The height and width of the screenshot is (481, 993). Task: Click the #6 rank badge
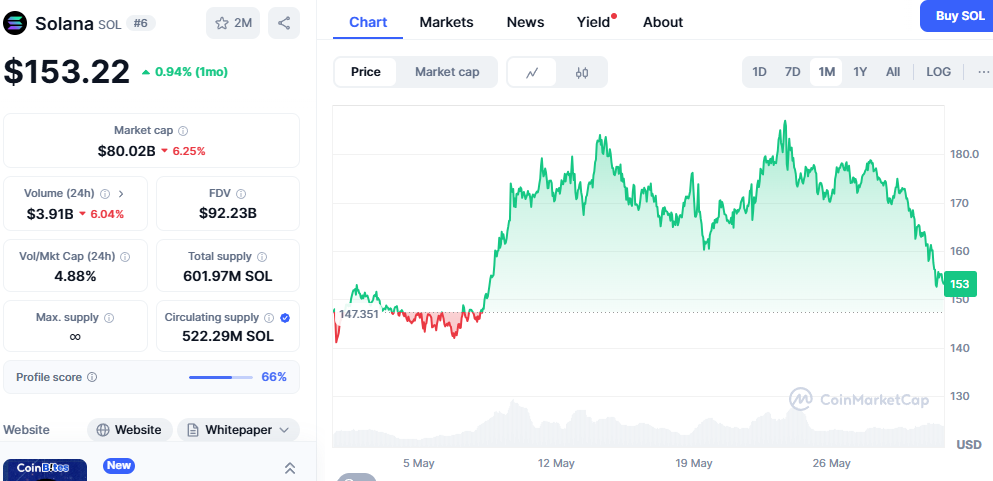[x=141, y=23]
